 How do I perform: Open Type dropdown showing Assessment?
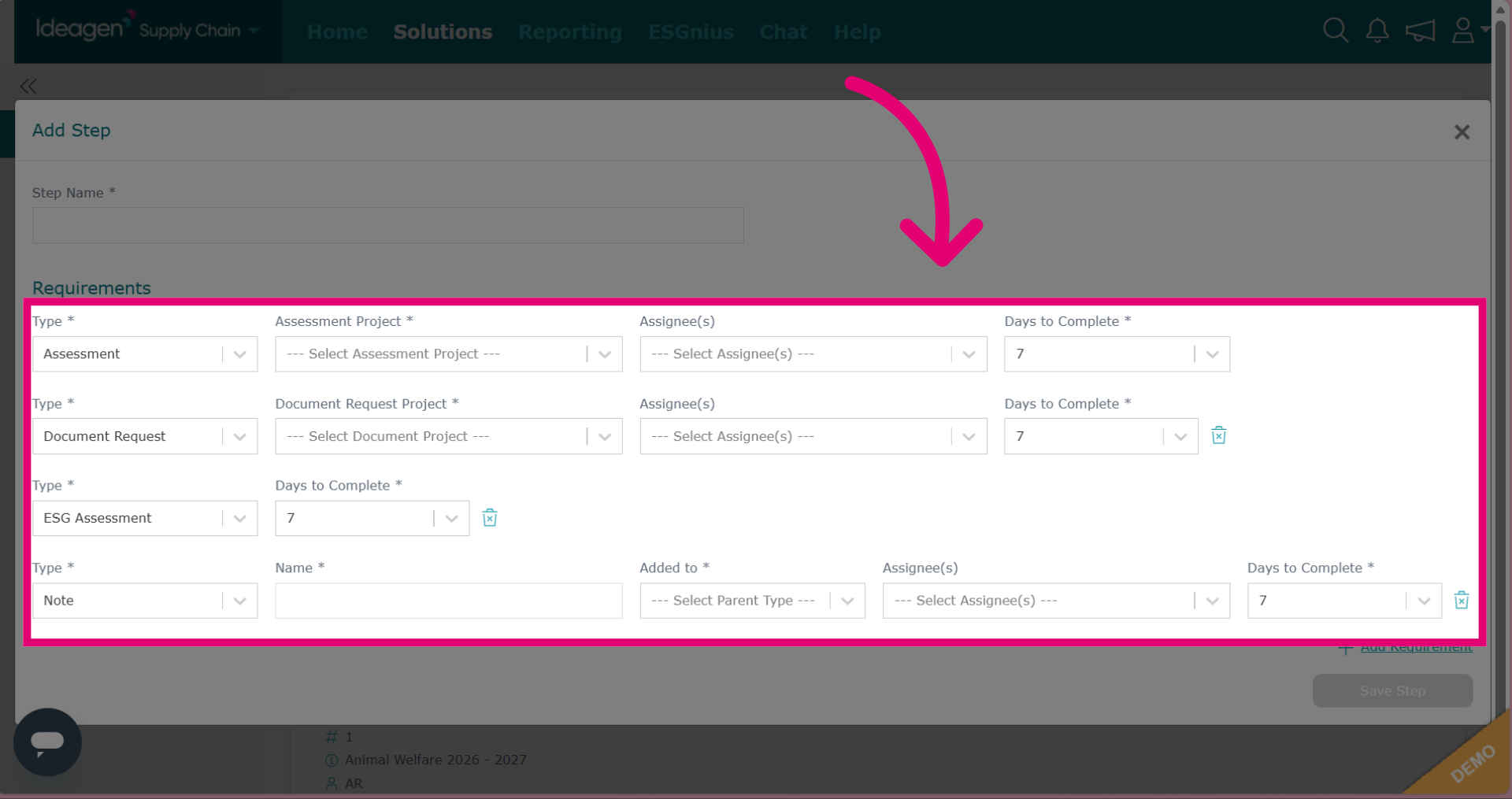tap(145, 354)
